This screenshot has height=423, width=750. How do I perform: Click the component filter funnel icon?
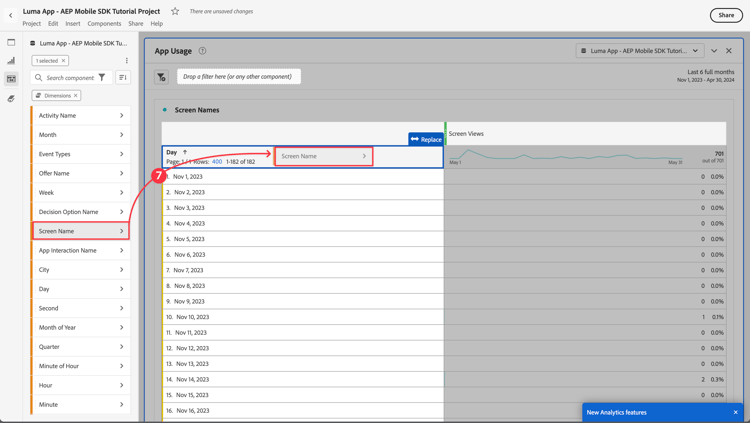[102, 78]
